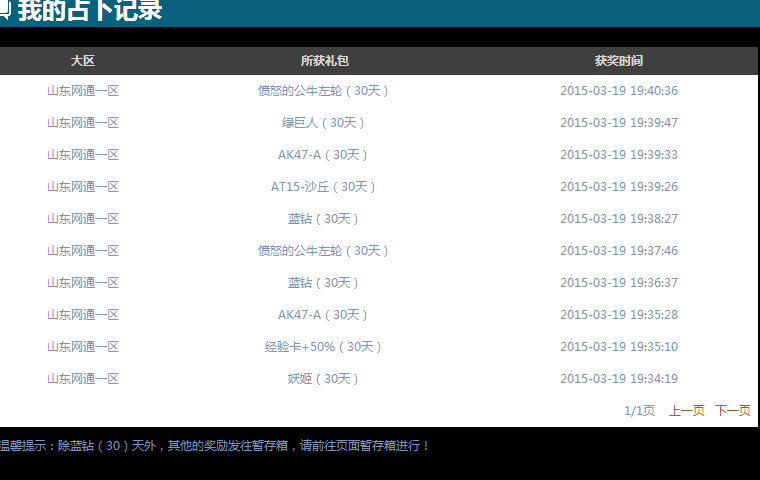Select AK47-A prize in 19:35:28 row
This screenshot has width=760, height=480.
(x=323, y=315)
